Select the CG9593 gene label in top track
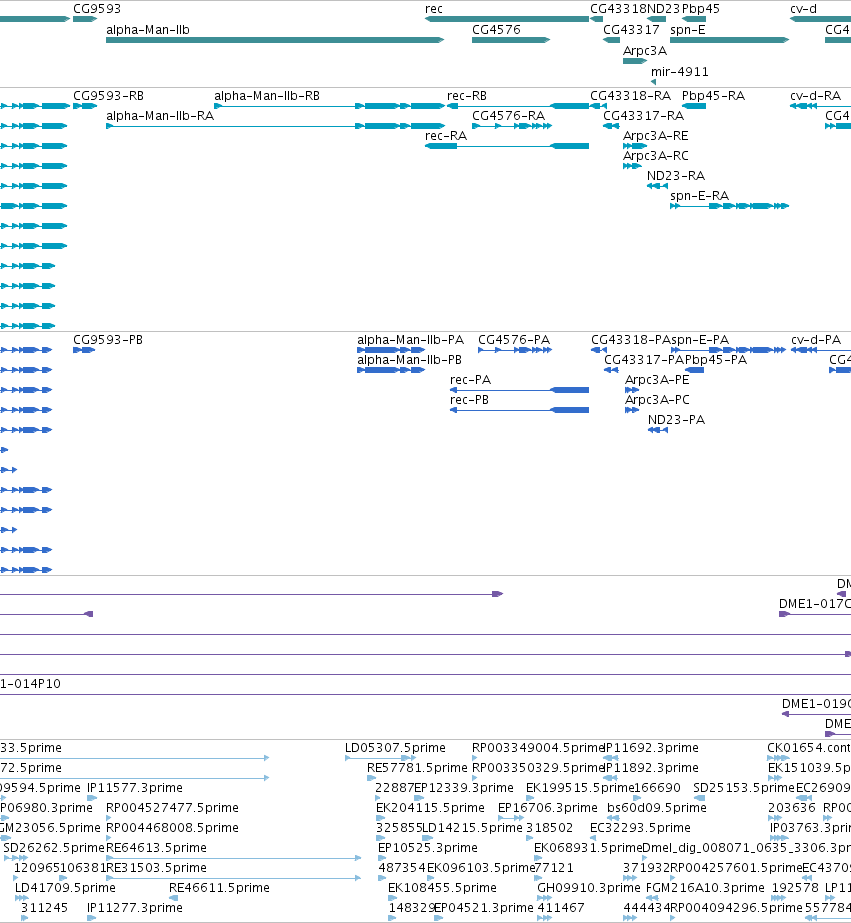This screenshot has height=923, width=851. point(97,9)
